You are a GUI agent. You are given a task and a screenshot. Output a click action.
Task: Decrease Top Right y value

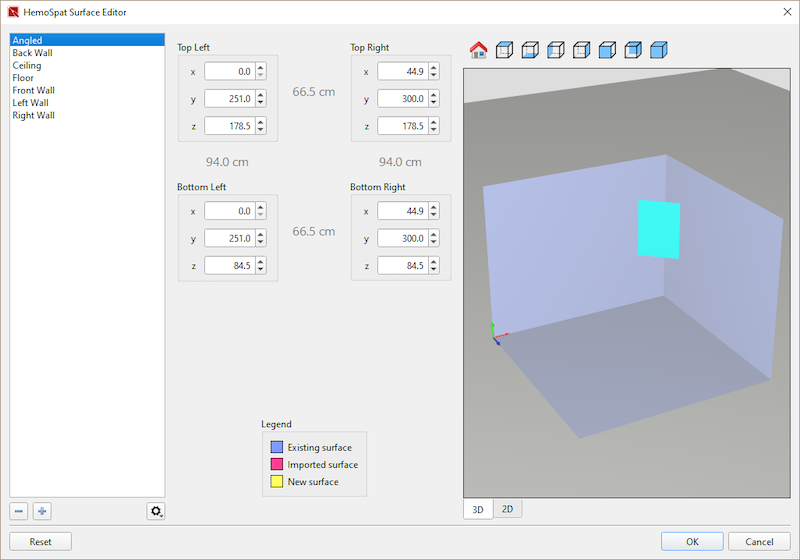click(x=434, y=103)
